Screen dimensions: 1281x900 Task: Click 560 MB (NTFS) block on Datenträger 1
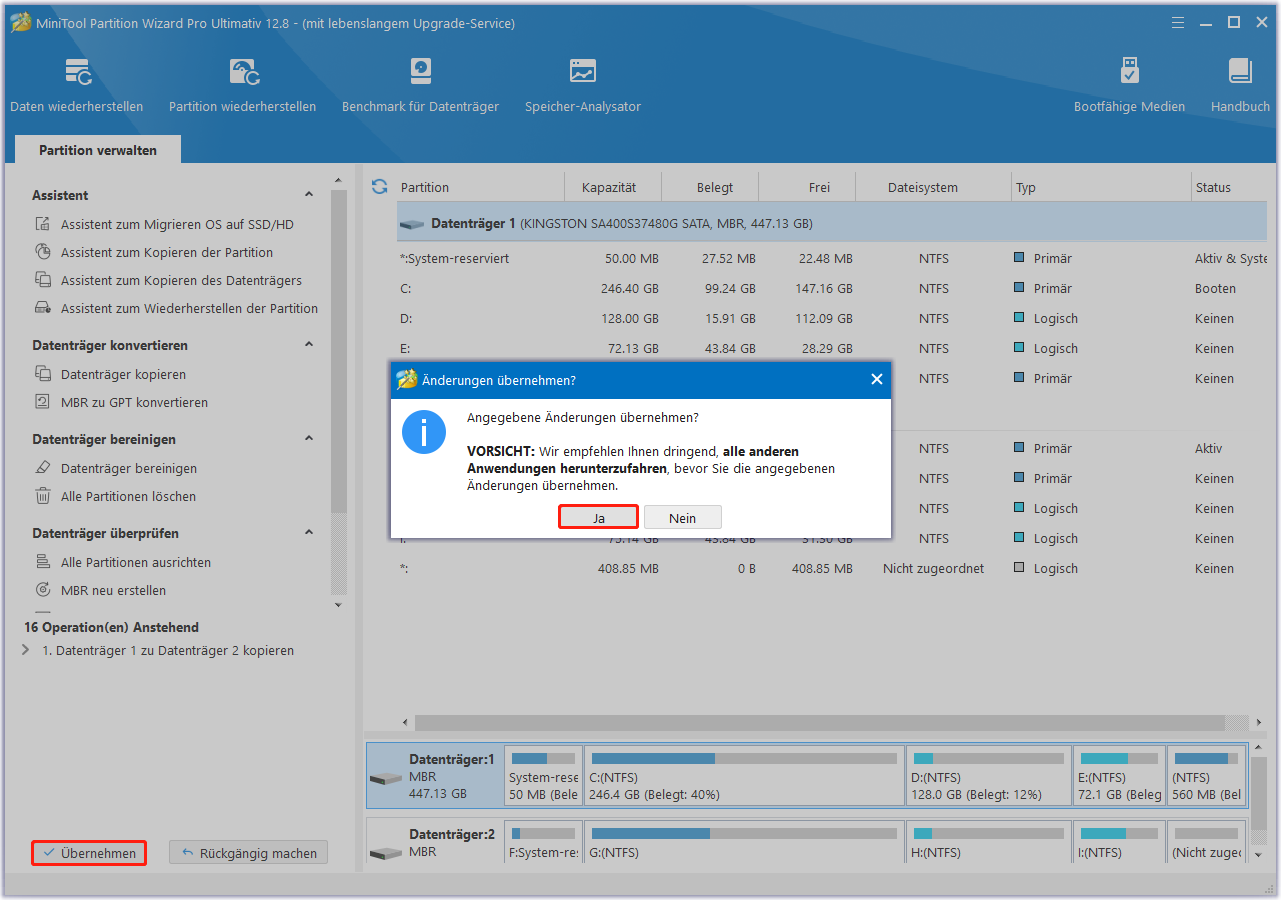(1207, 776)
